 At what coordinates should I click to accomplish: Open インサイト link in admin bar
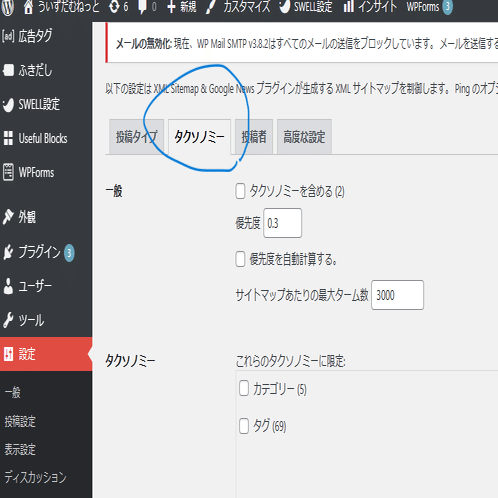pyautogui.click(x=377, y=7)
